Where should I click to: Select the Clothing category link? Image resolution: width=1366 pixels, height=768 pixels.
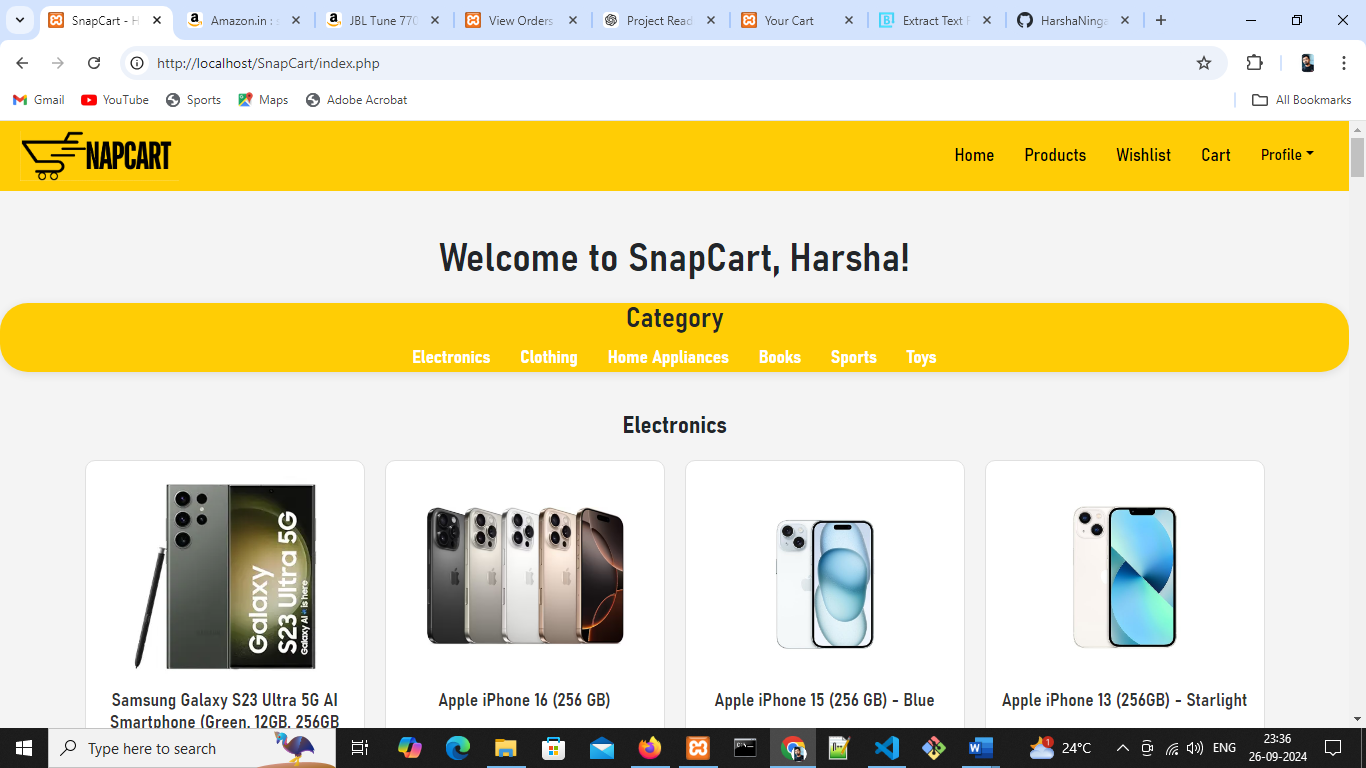tap(549, 357)
